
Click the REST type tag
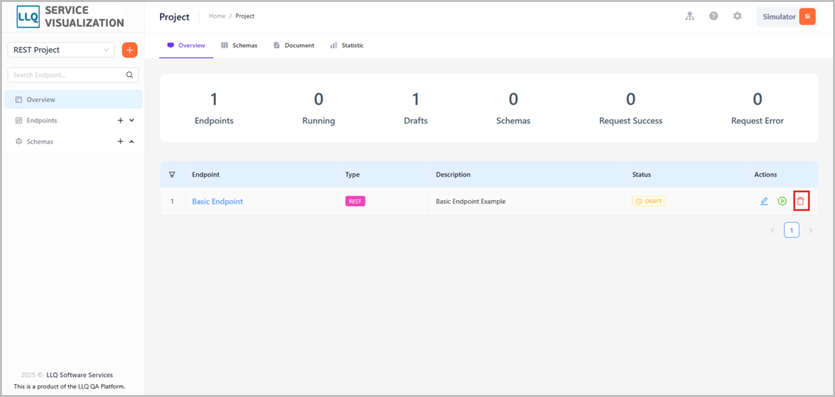(x=355, y=201)
